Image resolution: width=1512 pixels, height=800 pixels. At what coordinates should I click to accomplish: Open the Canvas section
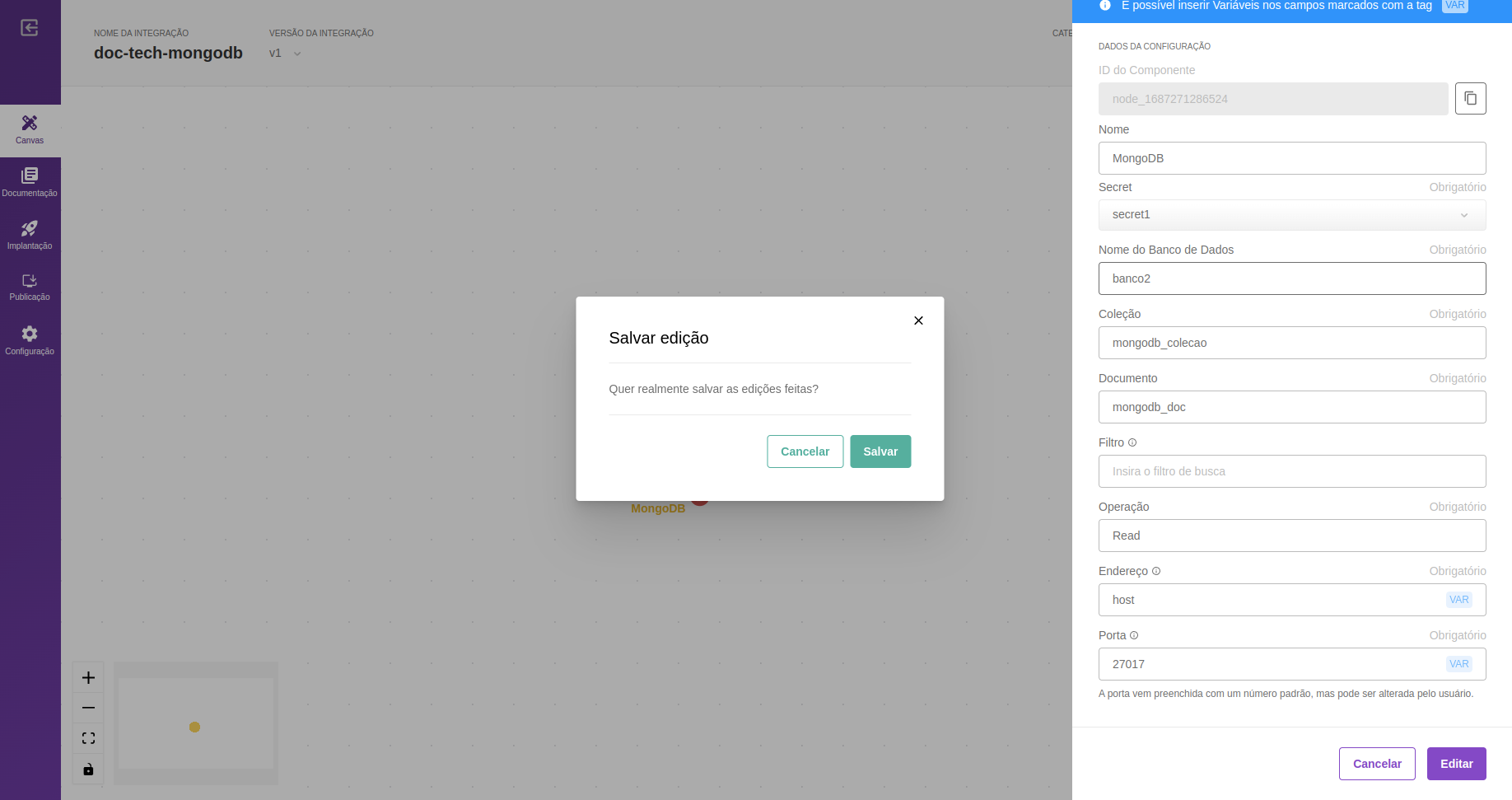(x=30, y=130)
